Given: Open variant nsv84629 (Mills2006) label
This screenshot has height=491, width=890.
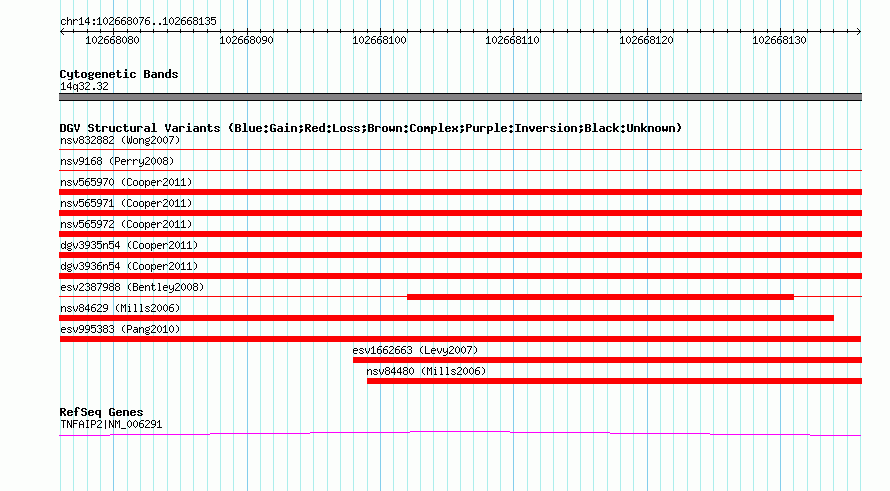Looking at the screenshot, I should pyautogui.click(x=120, y=308).
